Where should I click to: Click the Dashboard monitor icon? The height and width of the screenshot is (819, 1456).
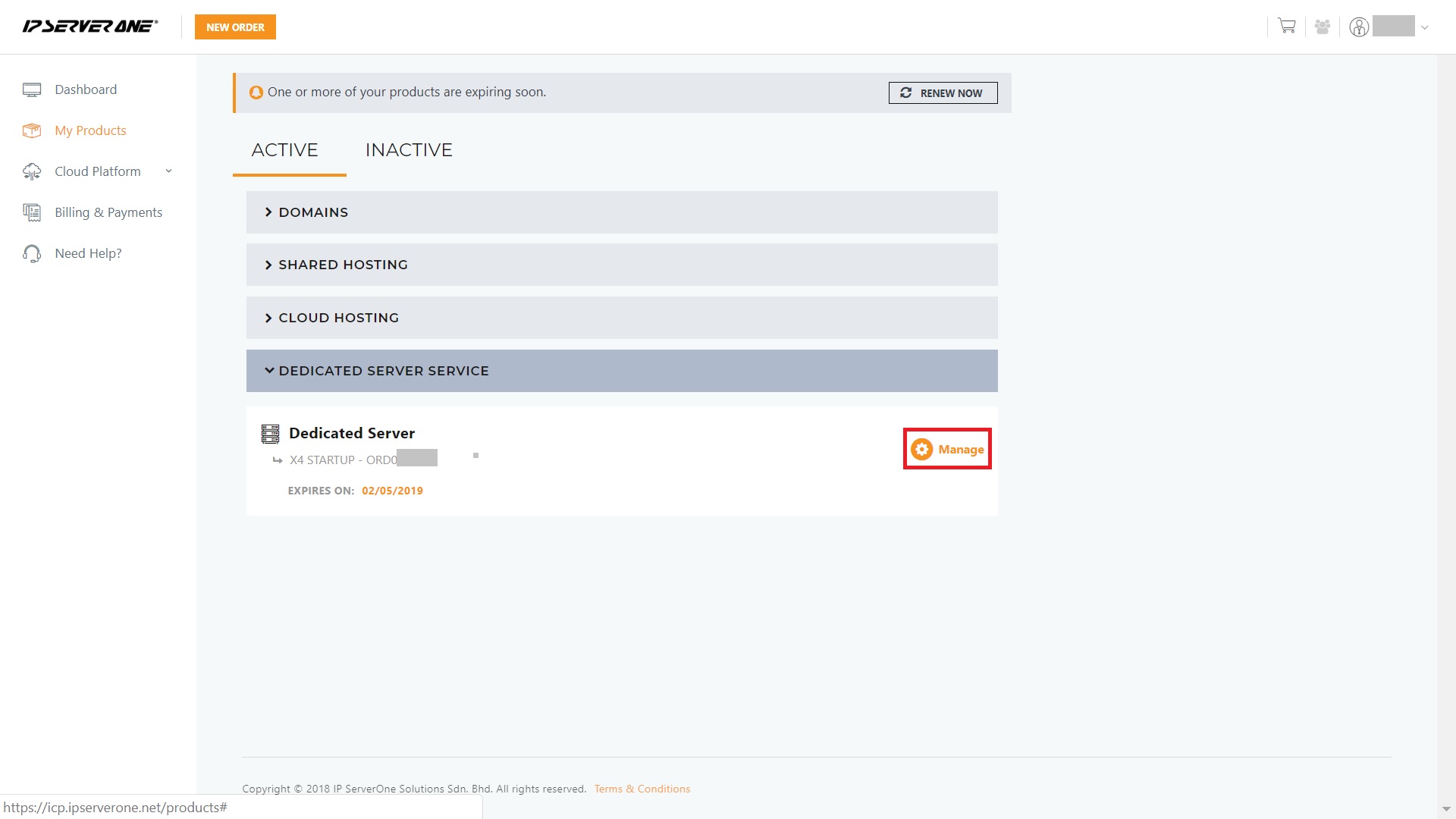(32, 89)
